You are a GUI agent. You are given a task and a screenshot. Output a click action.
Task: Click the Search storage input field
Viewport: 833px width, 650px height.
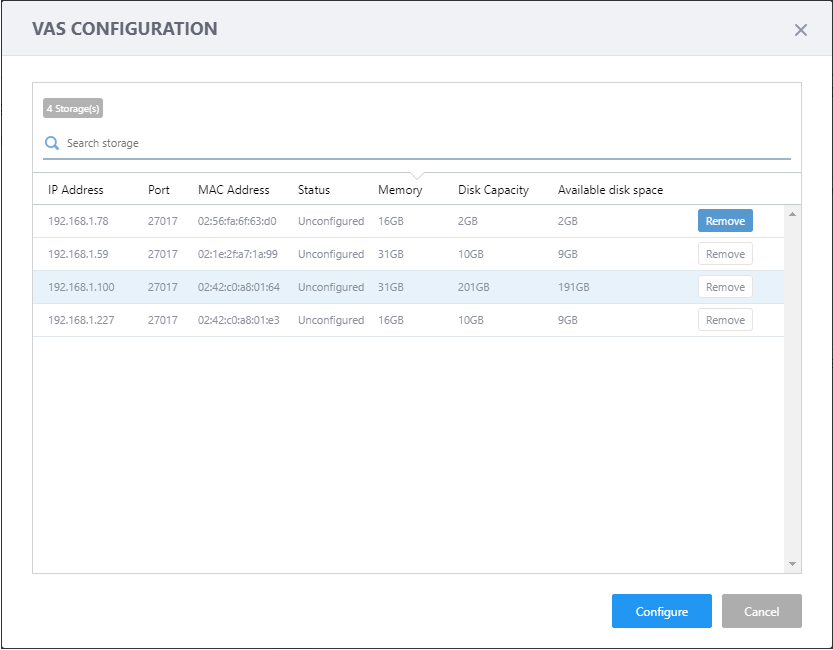pos(420,143)
